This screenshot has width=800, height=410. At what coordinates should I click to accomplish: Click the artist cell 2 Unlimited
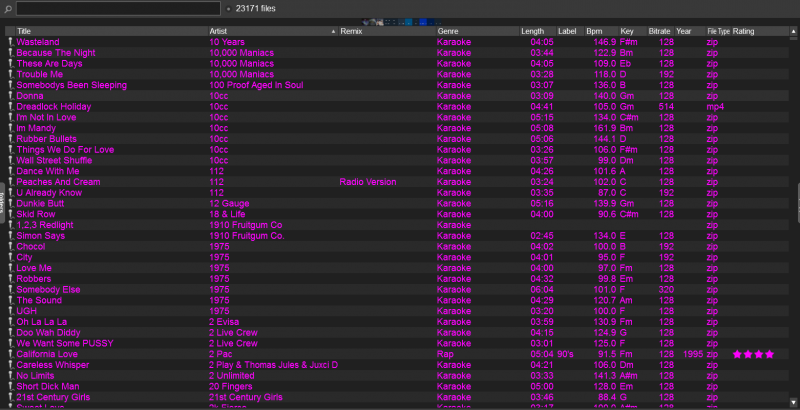(x=232, y=375)
